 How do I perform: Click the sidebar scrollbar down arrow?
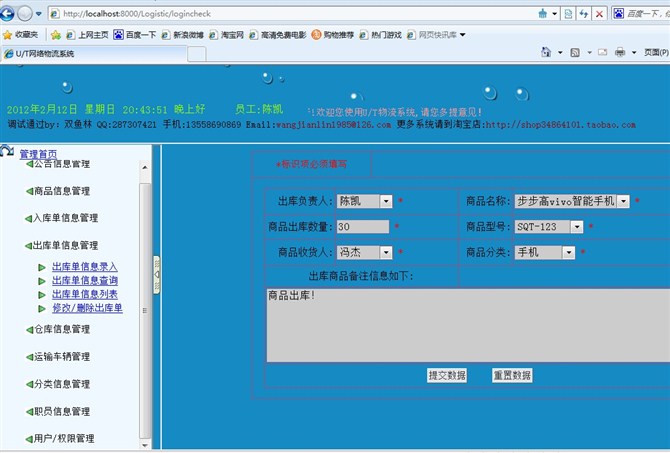(145, 445)
